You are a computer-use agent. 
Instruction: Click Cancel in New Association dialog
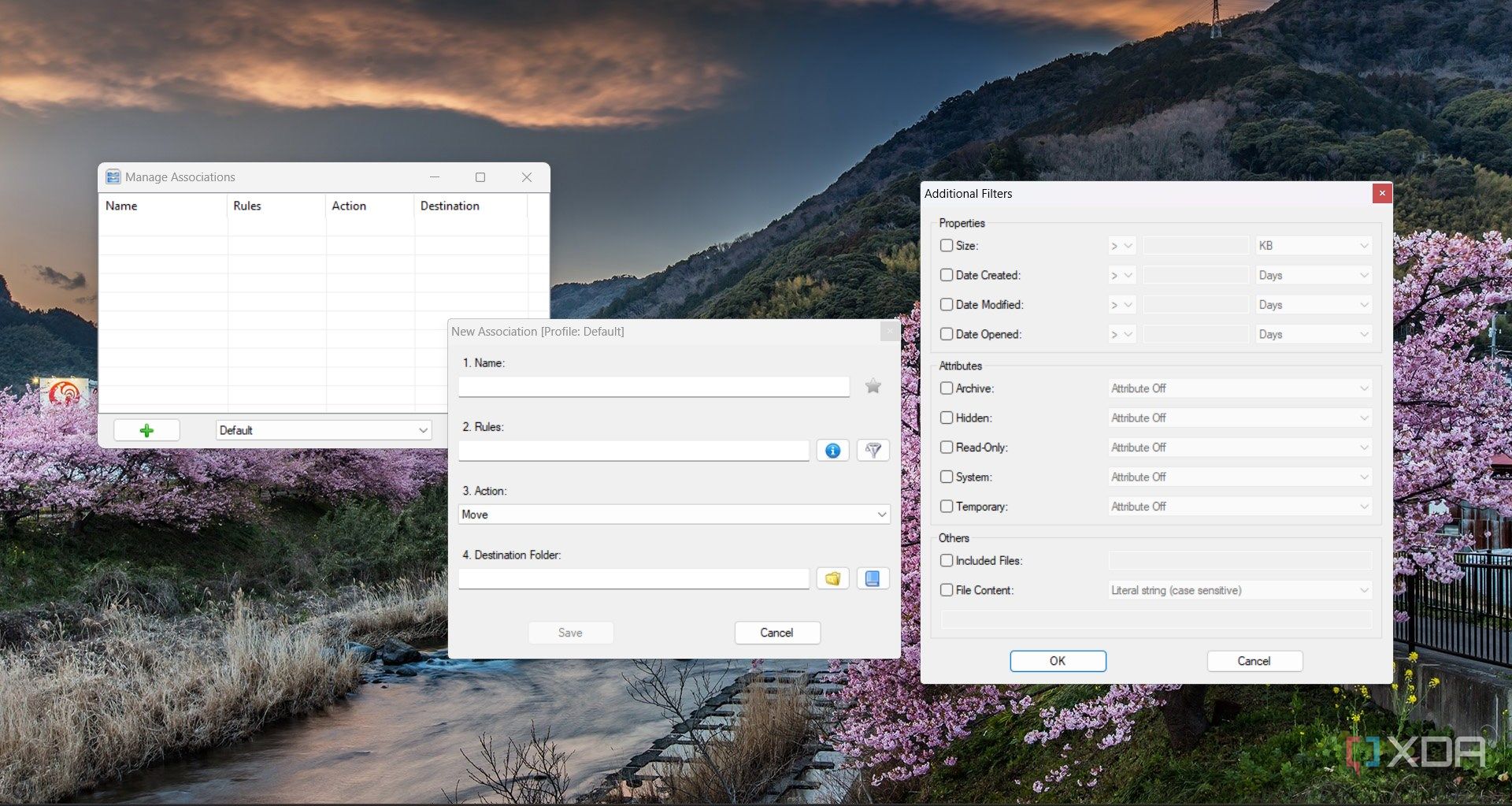pyautogui.click(x=777, y=633)
